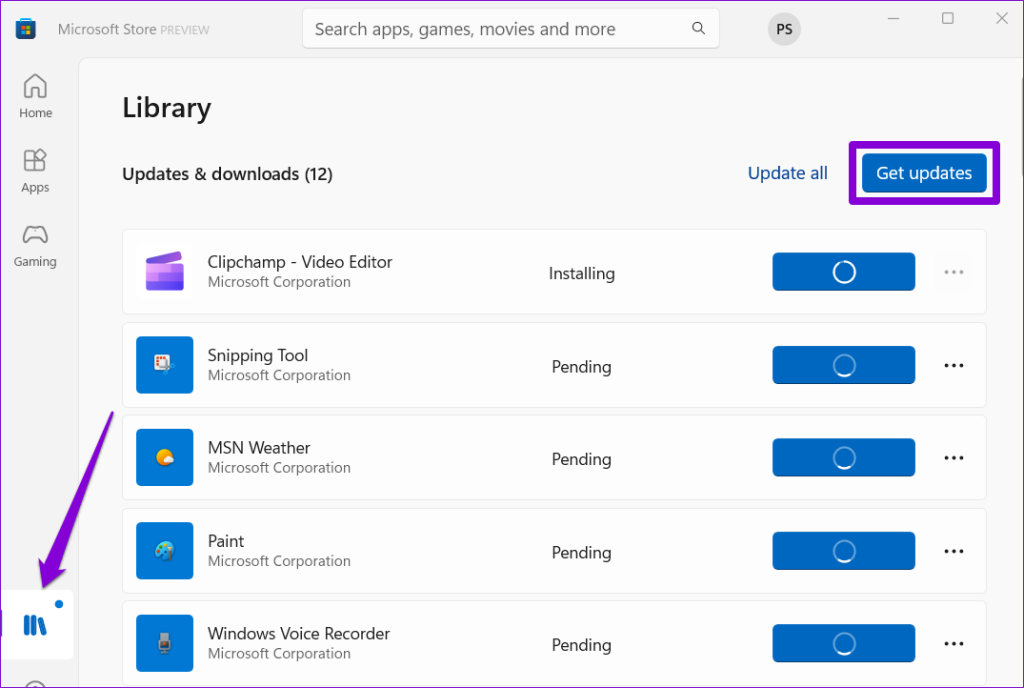Click the search magnifier icon

click(696, 29)
